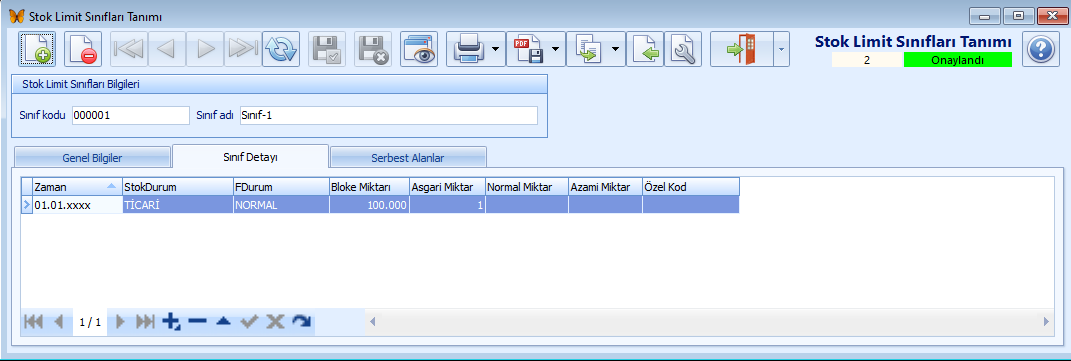Click the record number 2 field
The image size is (1071, 361).
(x=867, y=60)
